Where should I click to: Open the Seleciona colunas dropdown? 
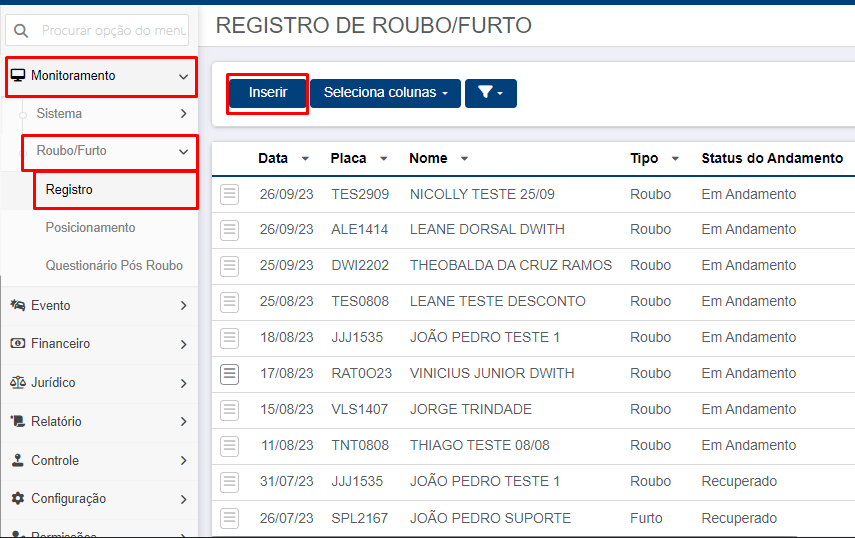click(x=386, y=93)
